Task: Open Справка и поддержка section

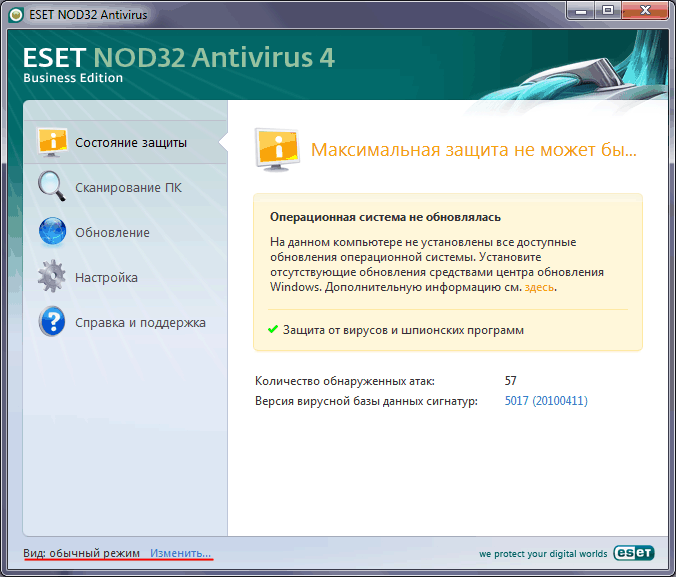Action: tap(140, 322)
